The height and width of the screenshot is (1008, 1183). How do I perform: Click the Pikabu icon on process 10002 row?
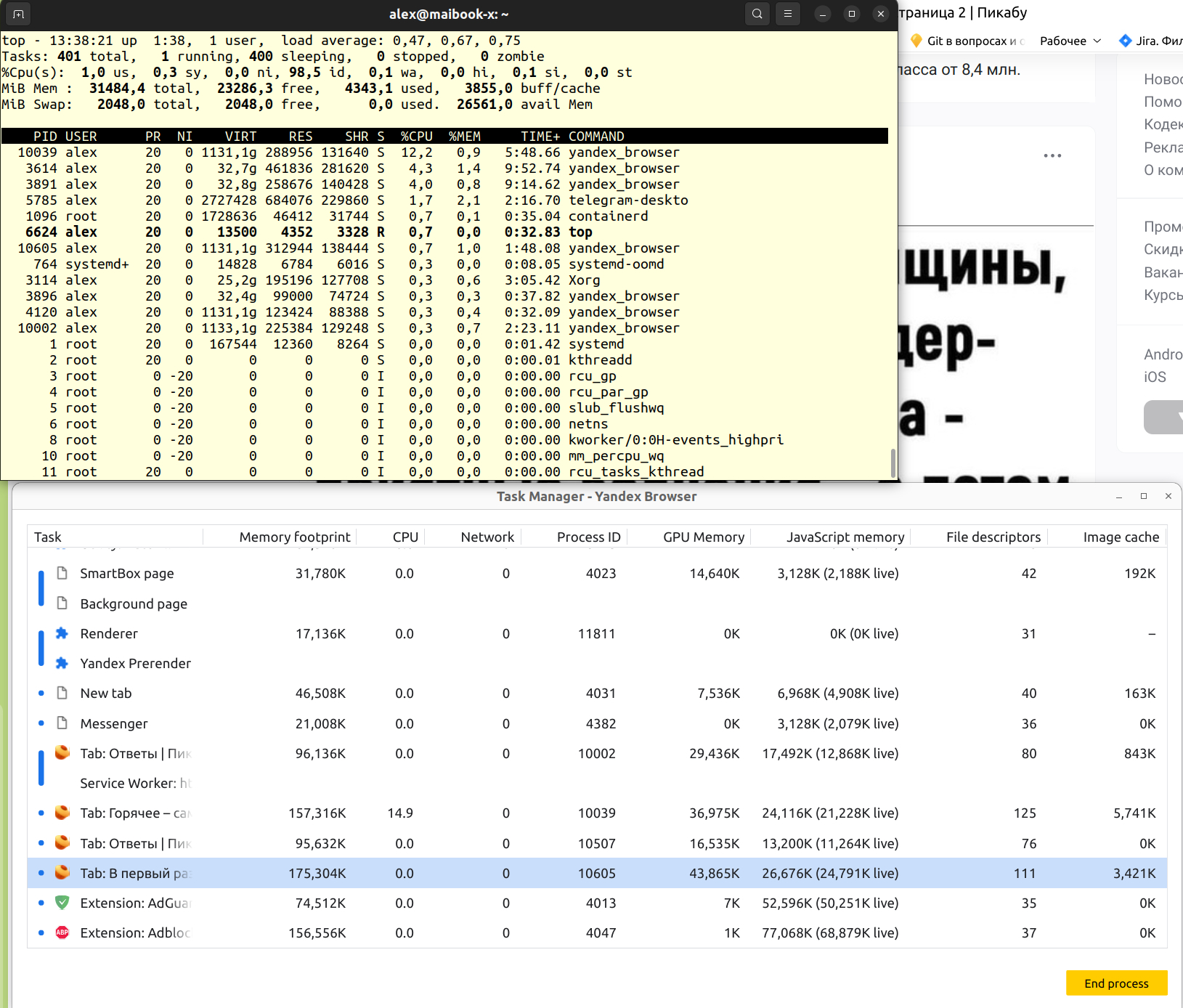pos(62,753)
